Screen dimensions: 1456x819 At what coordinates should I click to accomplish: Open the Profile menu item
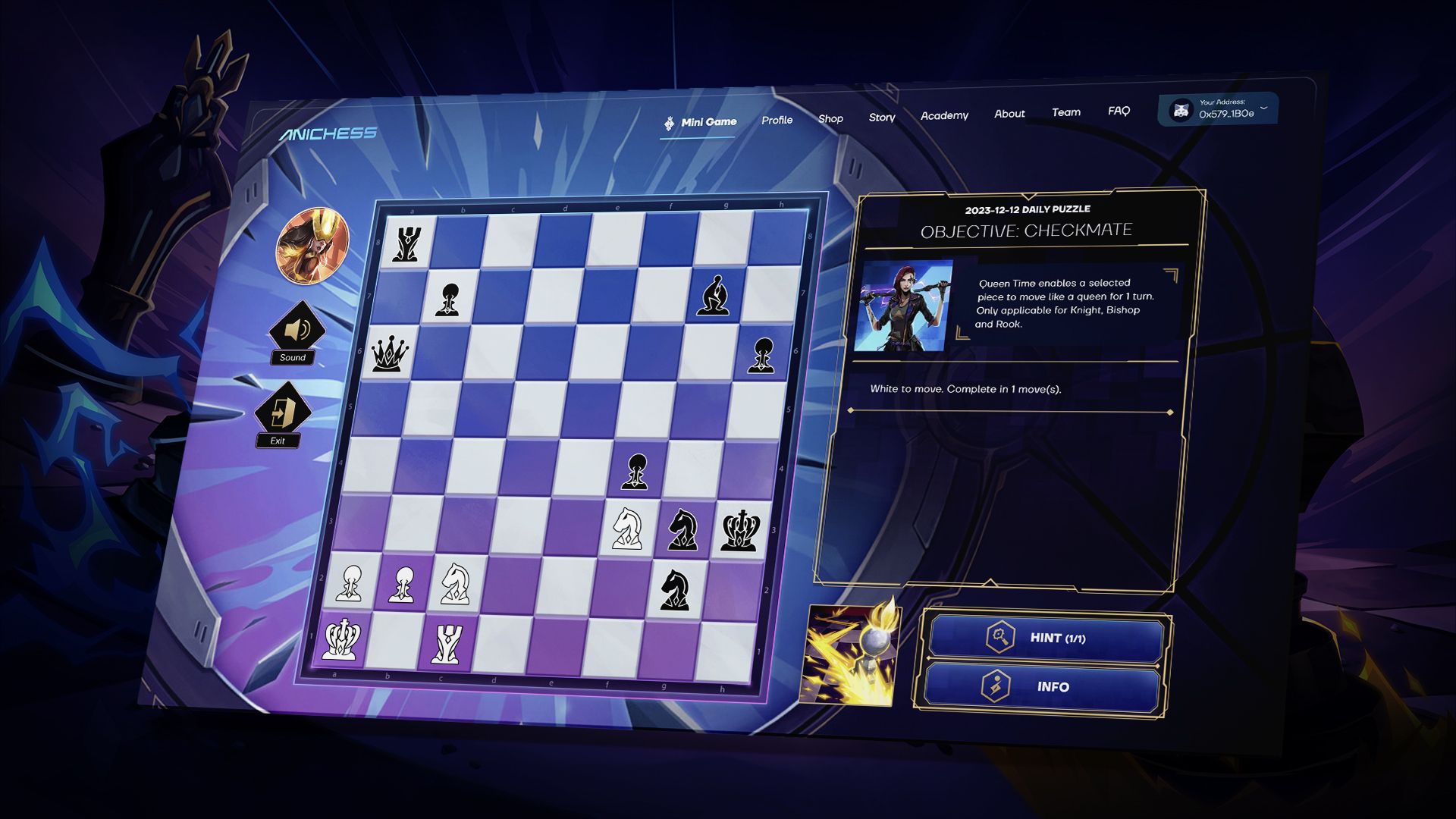[777, 120]
